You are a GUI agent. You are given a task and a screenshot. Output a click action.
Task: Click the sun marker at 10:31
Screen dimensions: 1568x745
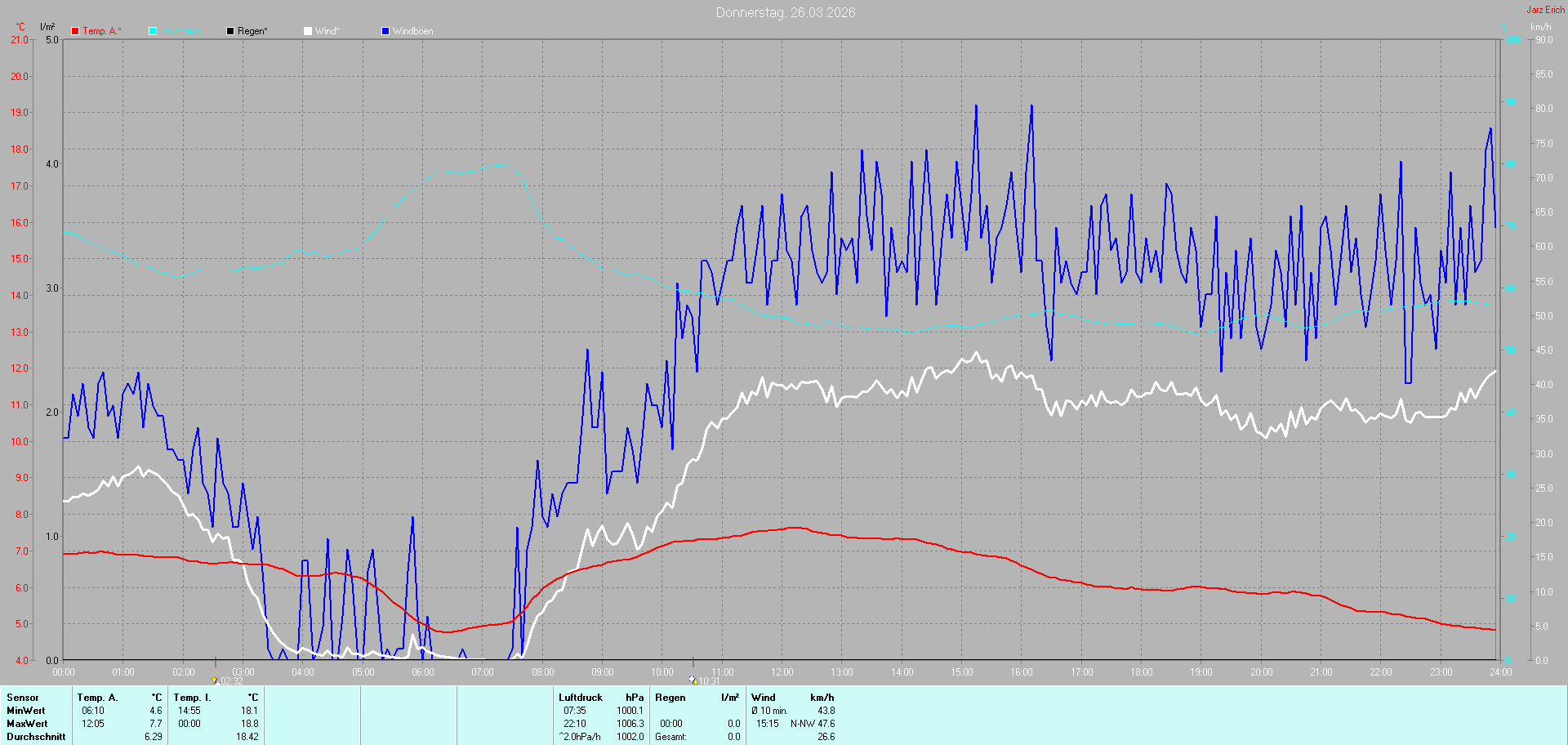point(693,680)
